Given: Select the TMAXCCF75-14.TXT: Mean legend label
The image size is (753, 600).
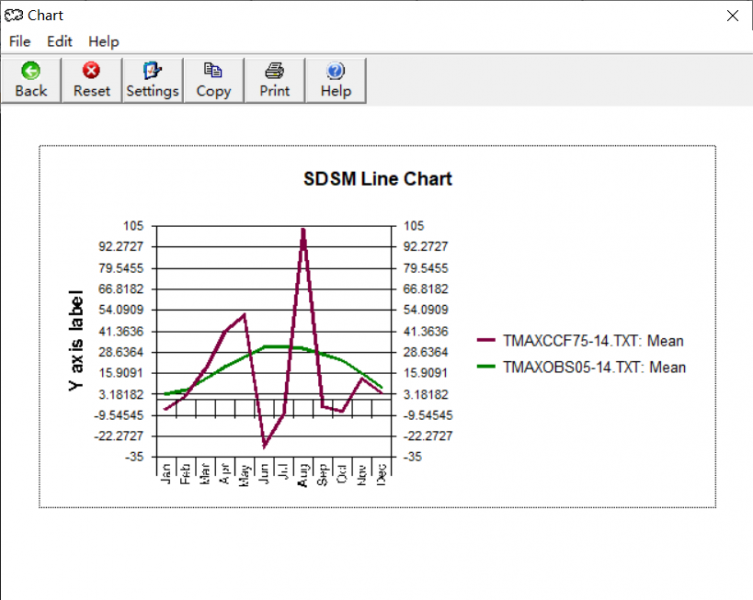Looking at the screenshot, I should point(593,341).
